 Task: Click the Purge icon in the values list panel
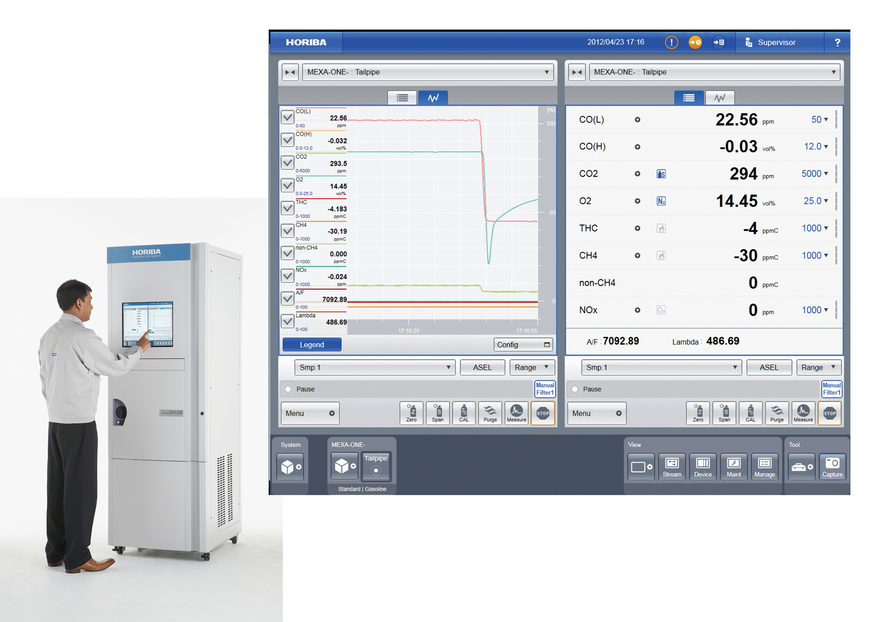click(777, 413)
